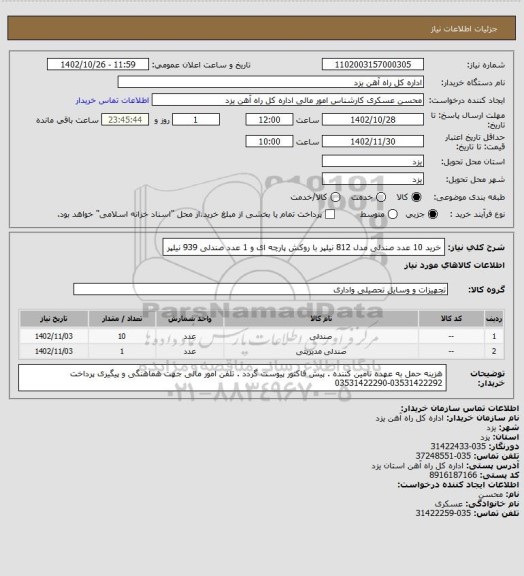
Task: Click the contact phone 37248551-035
Action: pyautogui.click(x=443, y=456)
